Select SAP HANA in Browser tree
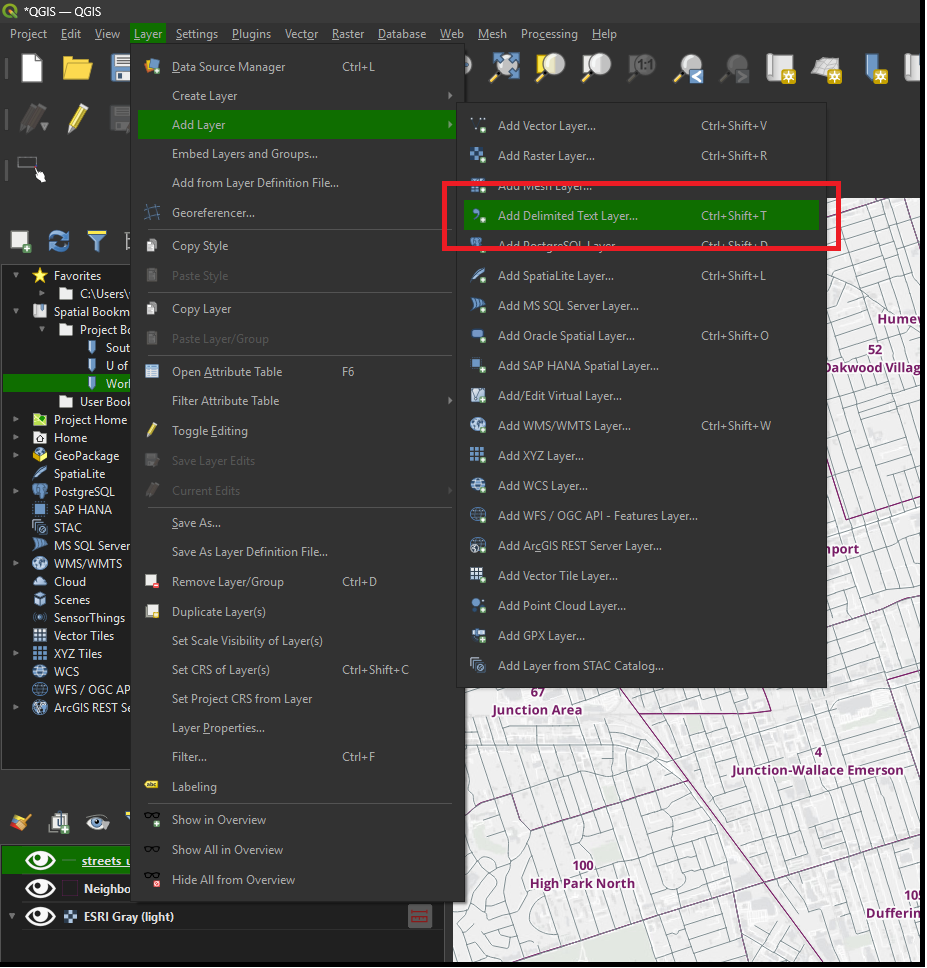This screenshot has height=968, width=927. (x=82, y=509)
